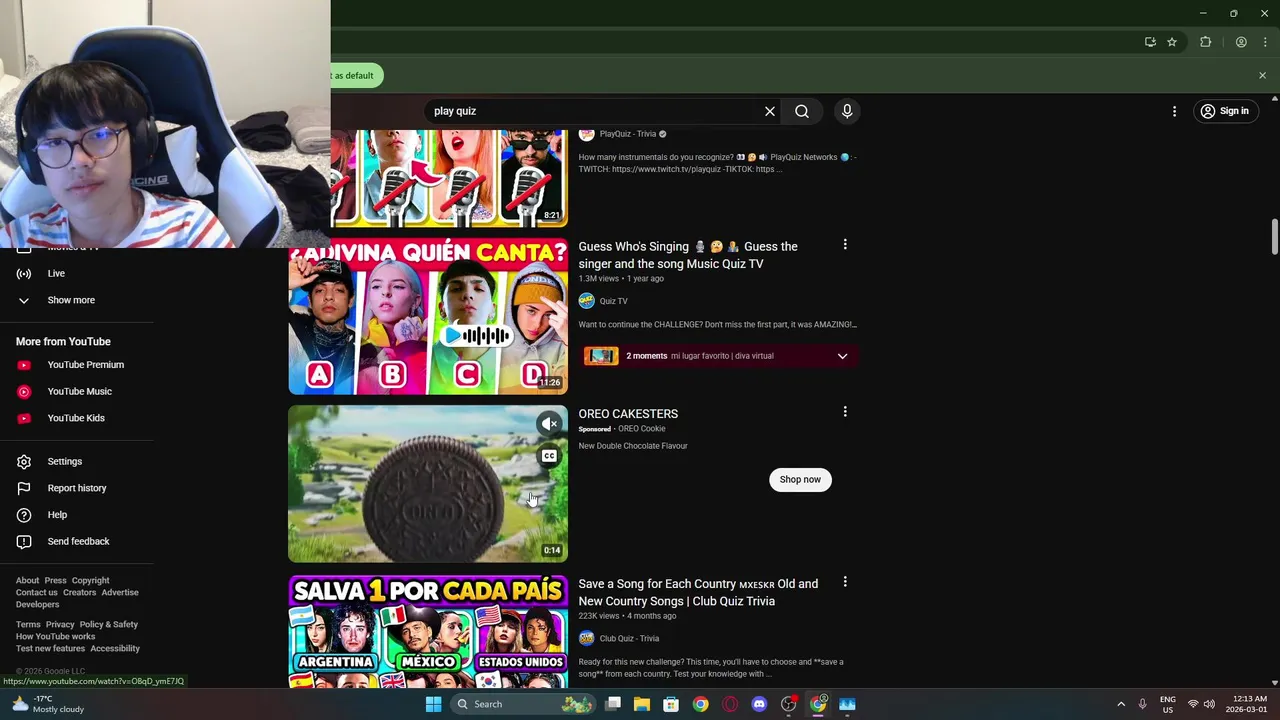Viewport: 1280px width, 720px height.
Task: Open the Guess Who's Singing video title
Action: tap(688, 255)
